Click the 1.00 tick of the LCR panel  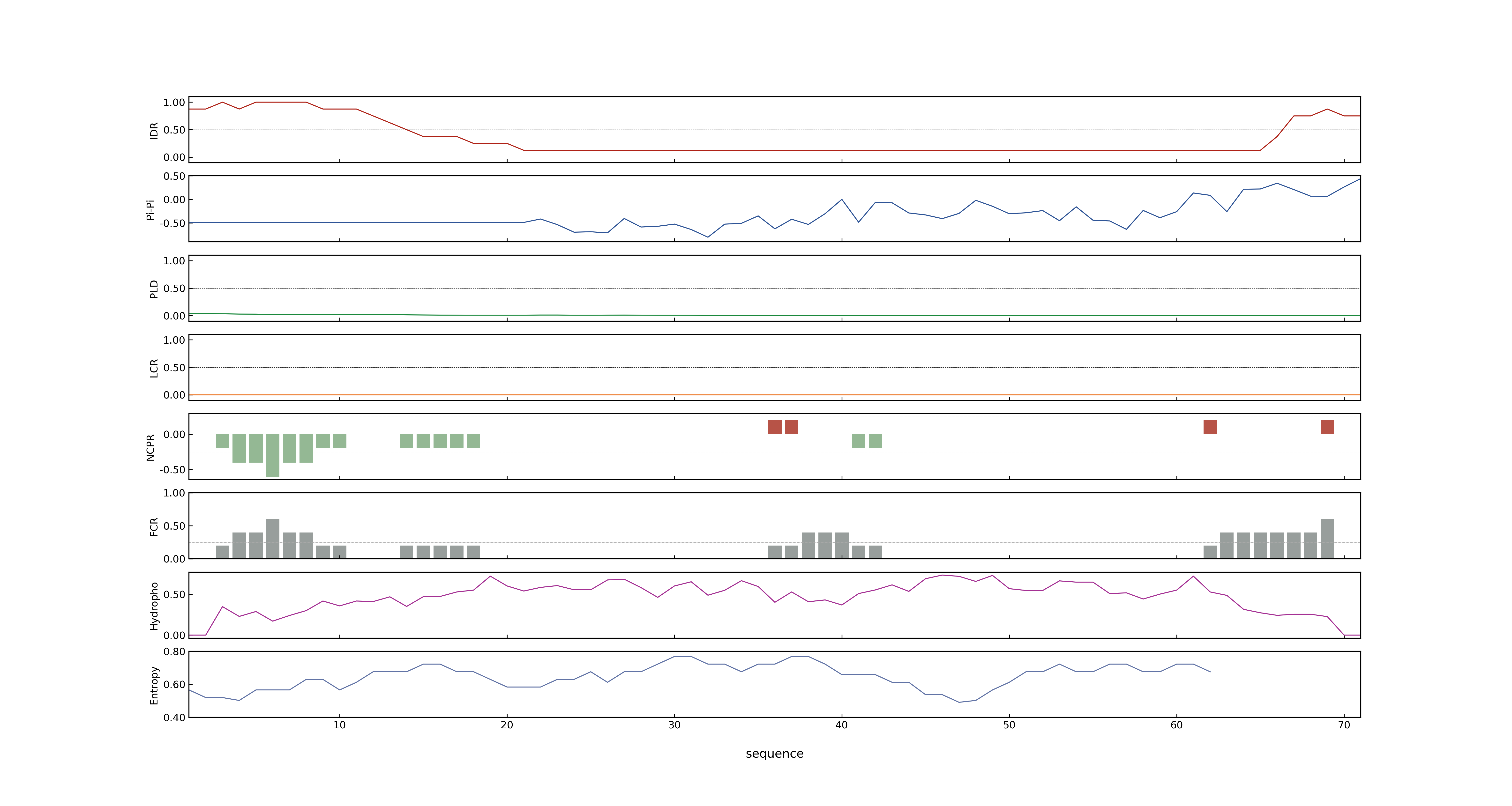pyautogui.click(x=174, y=340)
